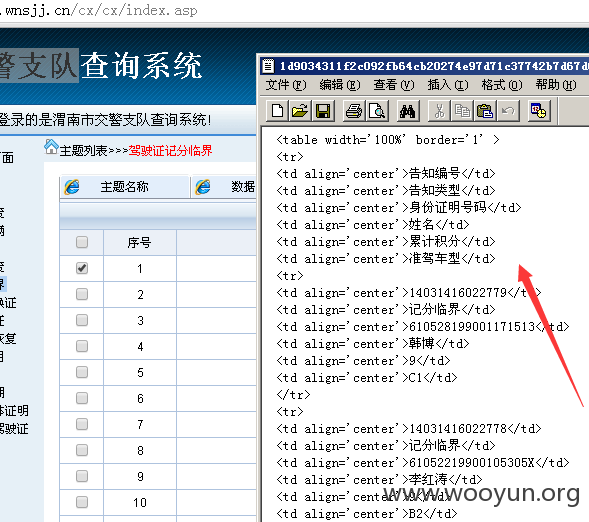Click the line containing B2
The width and height of the screenshot is (589, 522).
[367, 513]
